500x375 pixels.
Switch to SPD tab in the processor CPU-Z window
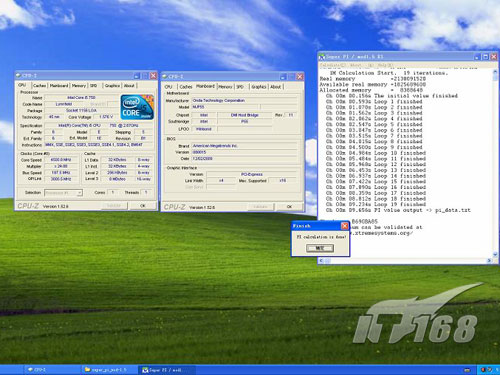(x=94, y=86)
